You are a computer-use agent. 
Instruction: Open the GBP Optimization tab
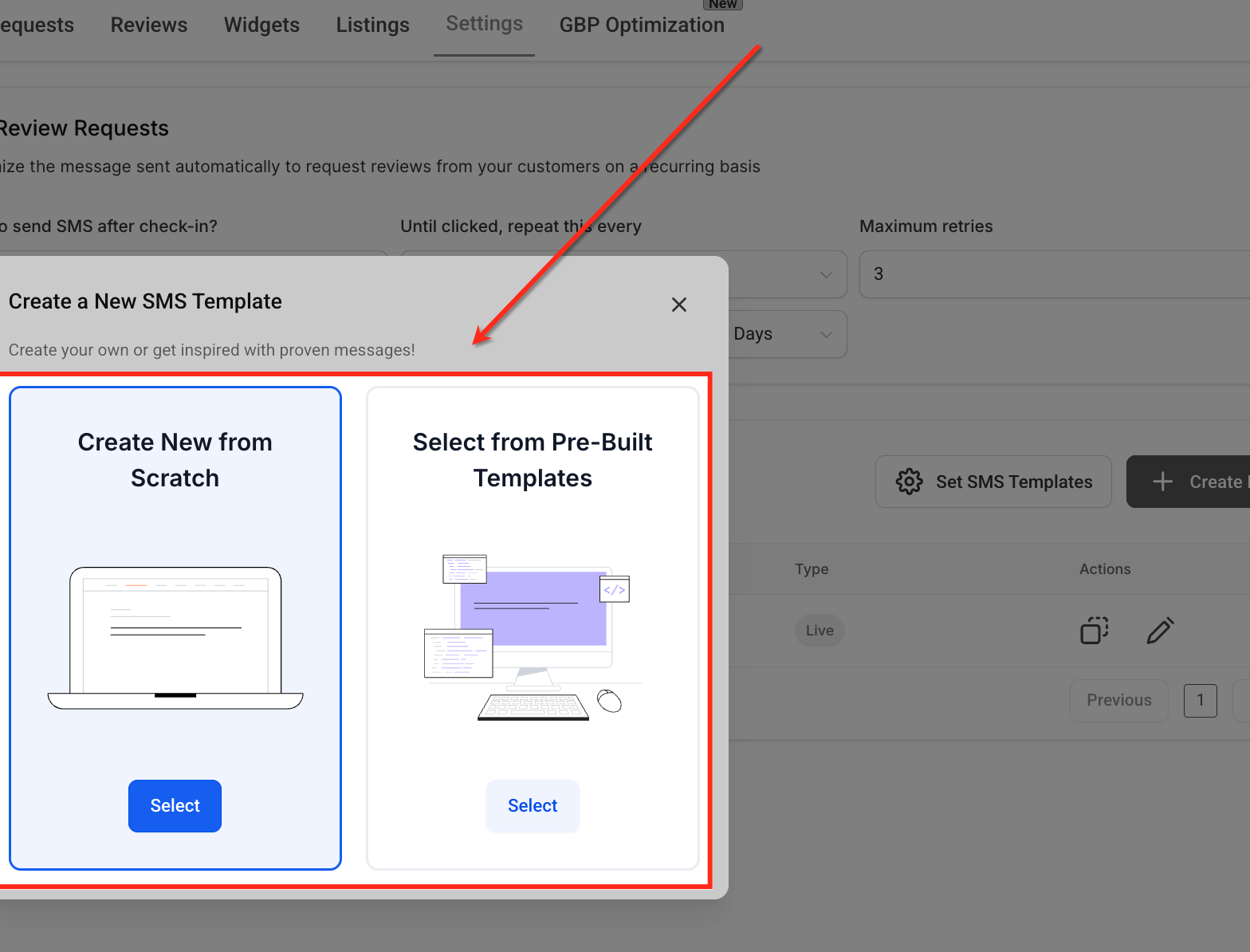point(642,25)
